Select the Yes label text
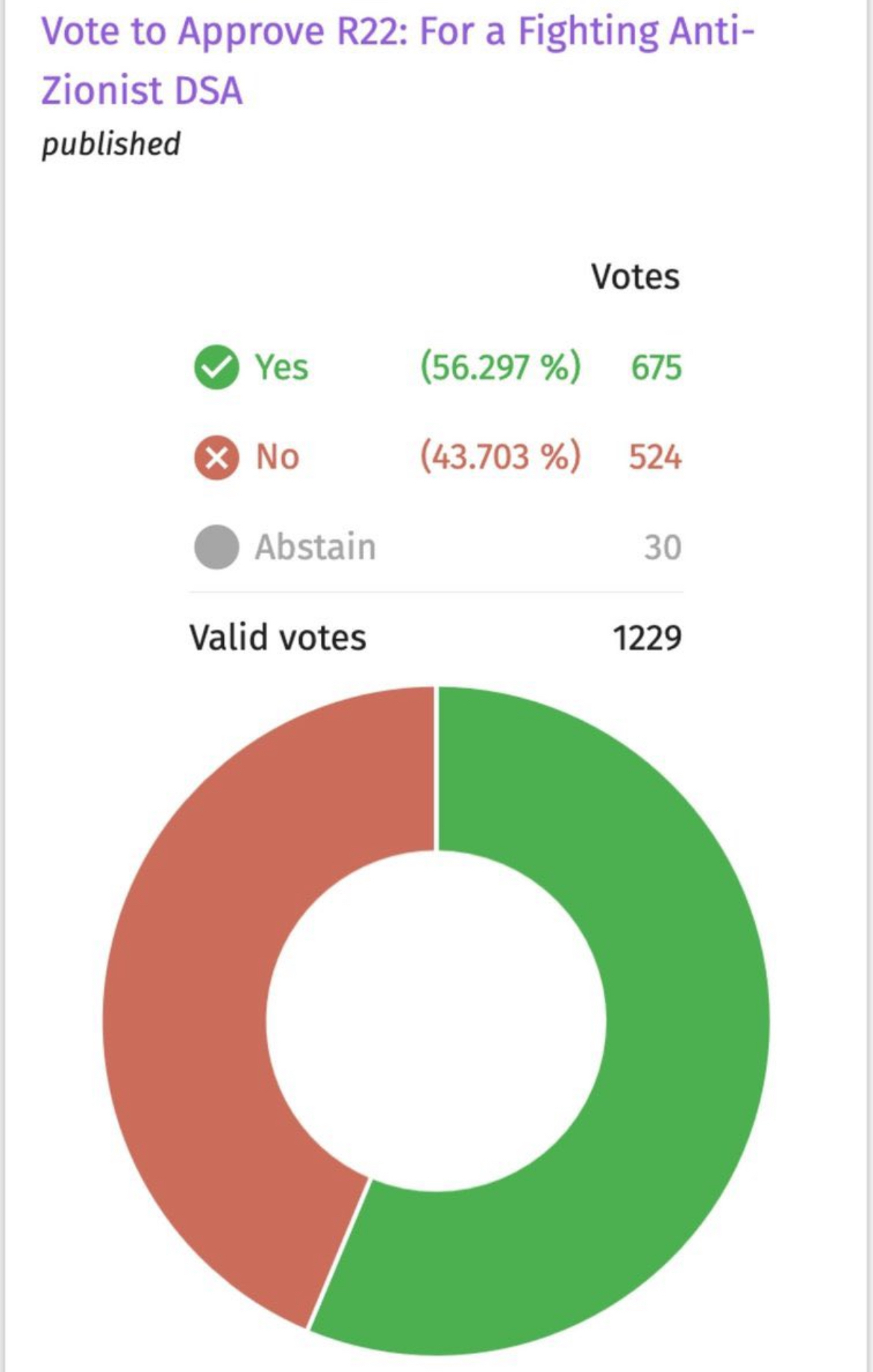The height and width of the screenshot is (1372, 873). coord(281,367)
